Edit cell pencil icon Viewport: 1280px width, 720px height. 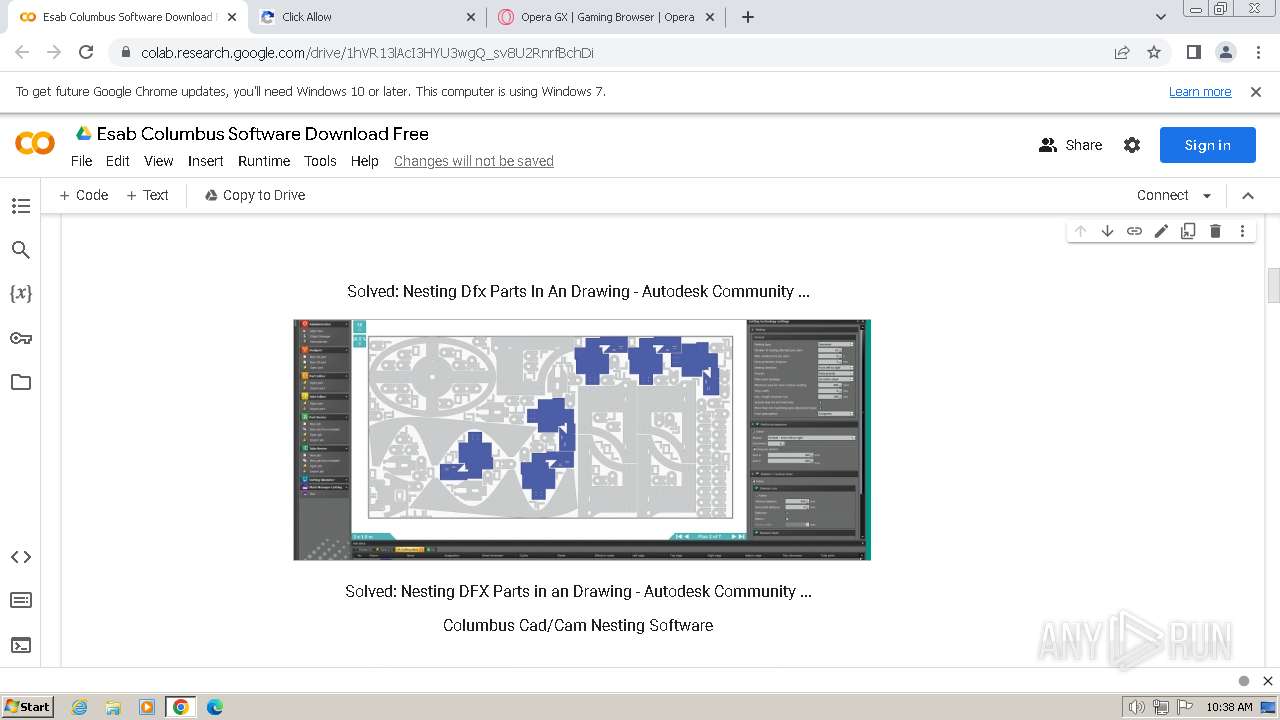[1161, 231]
